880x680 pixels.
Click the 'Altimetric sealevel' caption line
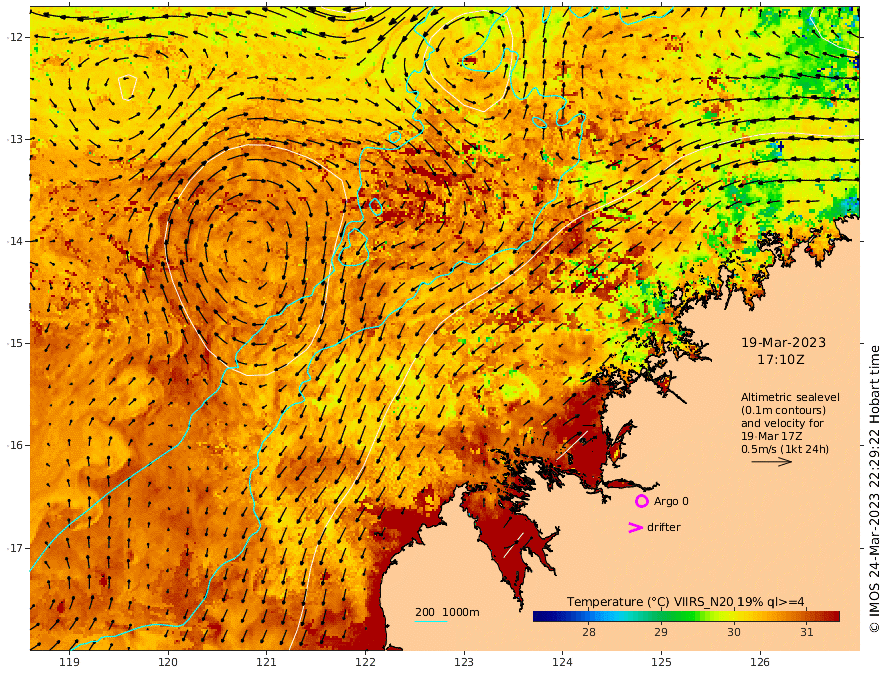[x=790, y=397]
